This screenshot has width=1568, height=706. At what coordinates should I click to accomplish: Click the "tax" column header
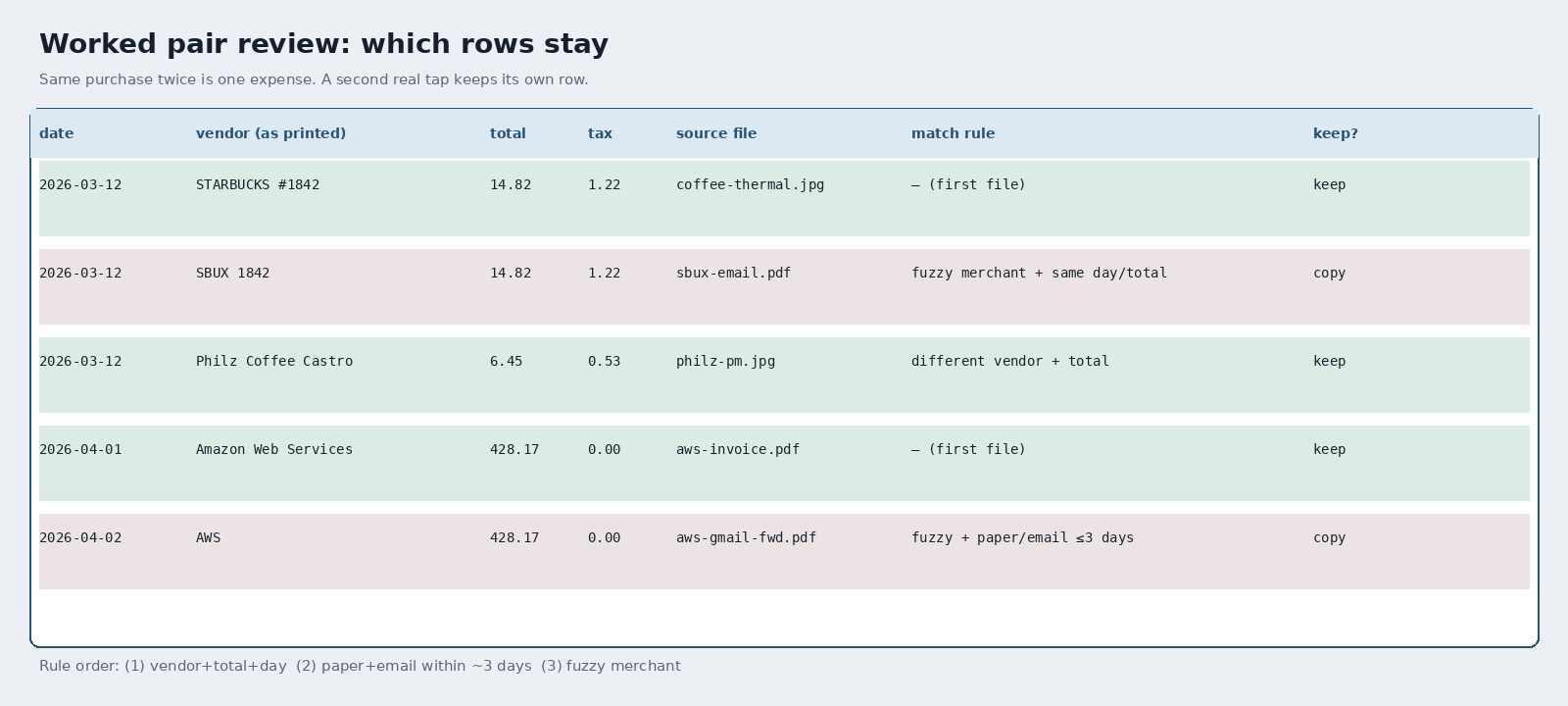(600, 133)
